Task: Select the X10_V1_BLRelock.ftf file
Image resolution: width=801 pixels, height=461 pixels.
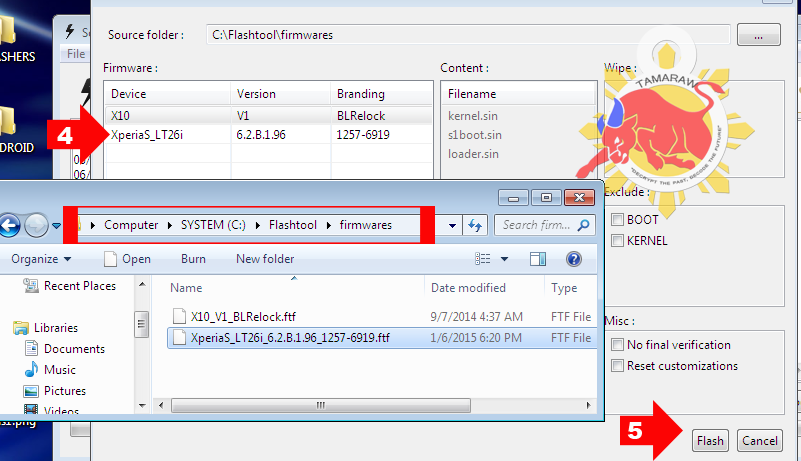Action: [x=243, y=317]
